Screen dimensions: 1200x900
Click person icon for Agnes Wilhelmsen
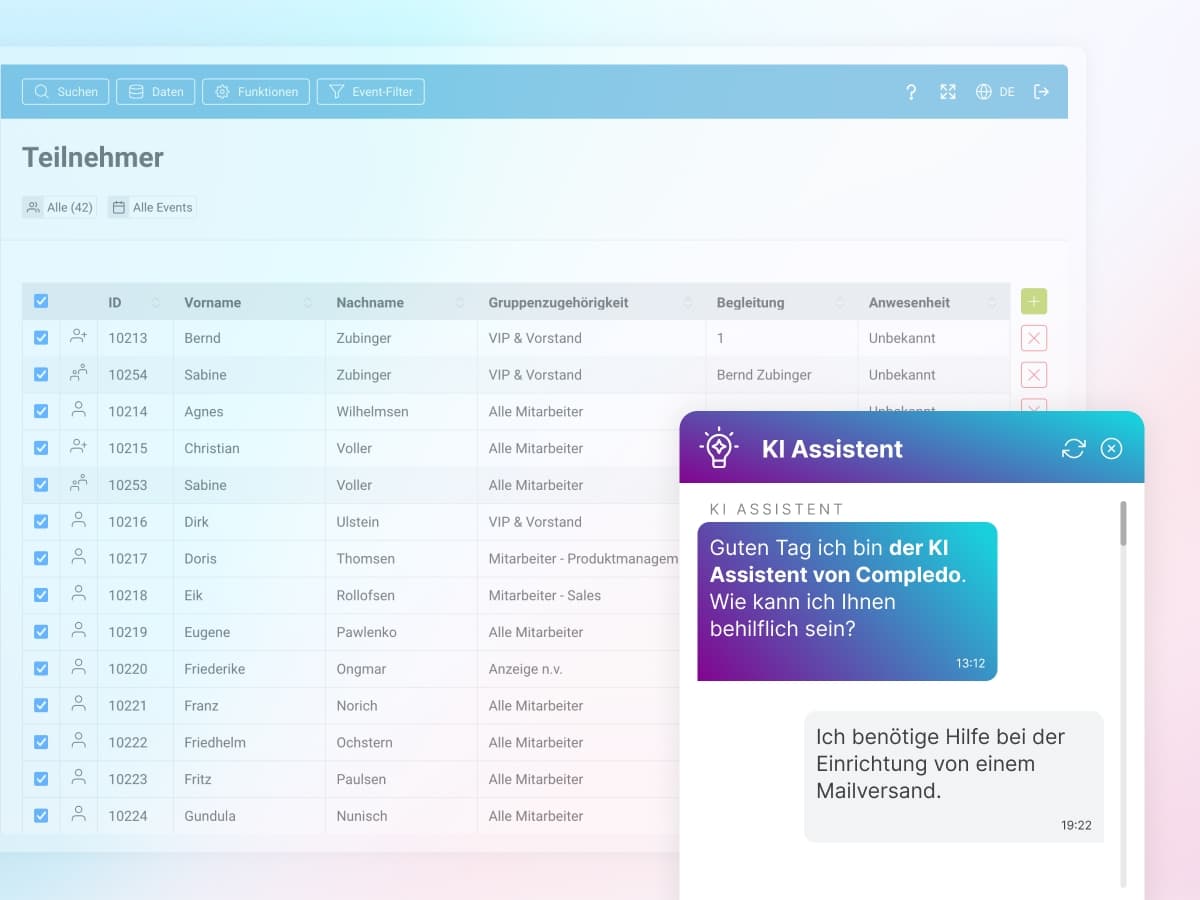(79, 410)
